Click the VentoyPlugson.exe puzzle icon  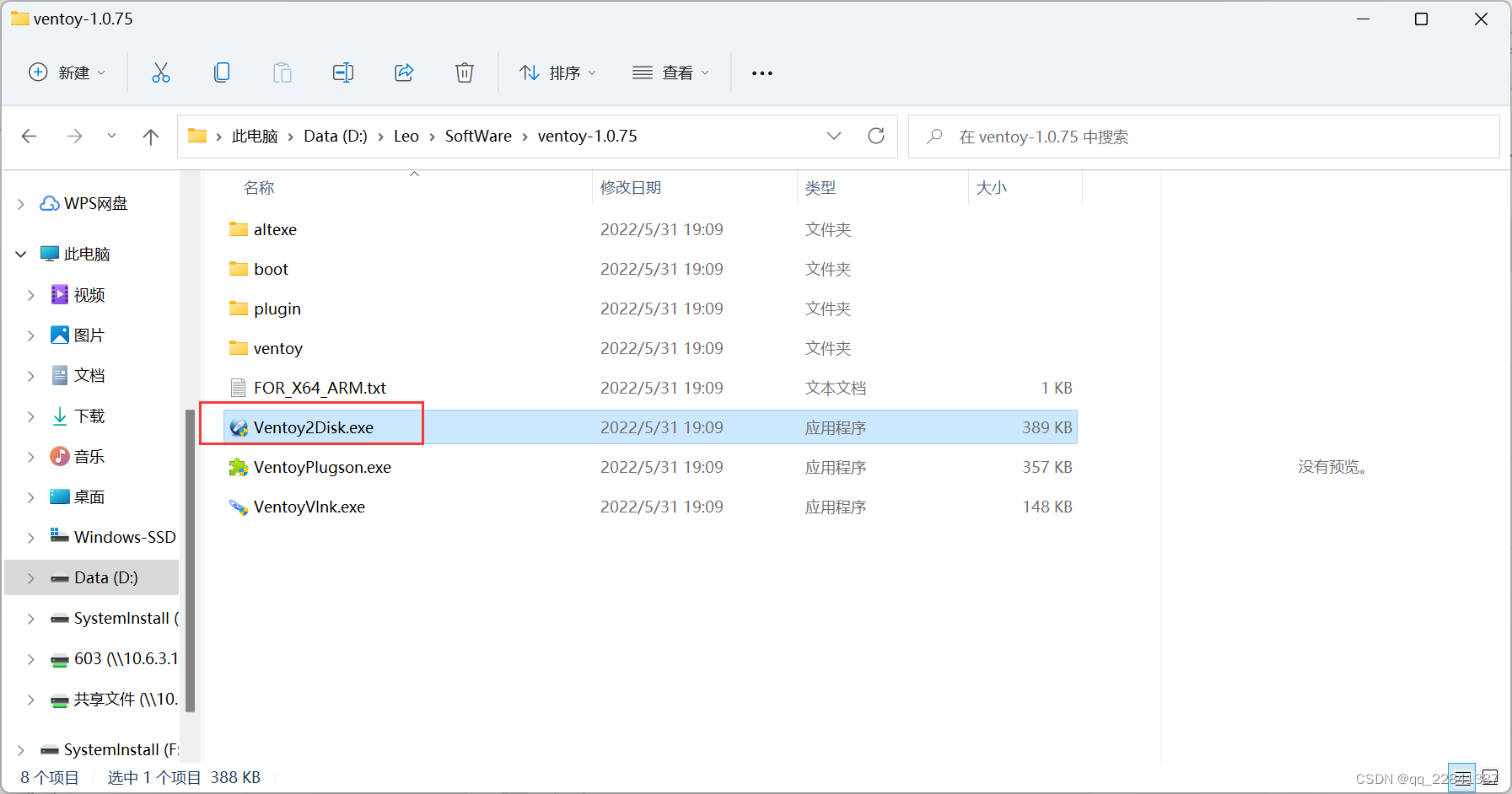point(239,467)
